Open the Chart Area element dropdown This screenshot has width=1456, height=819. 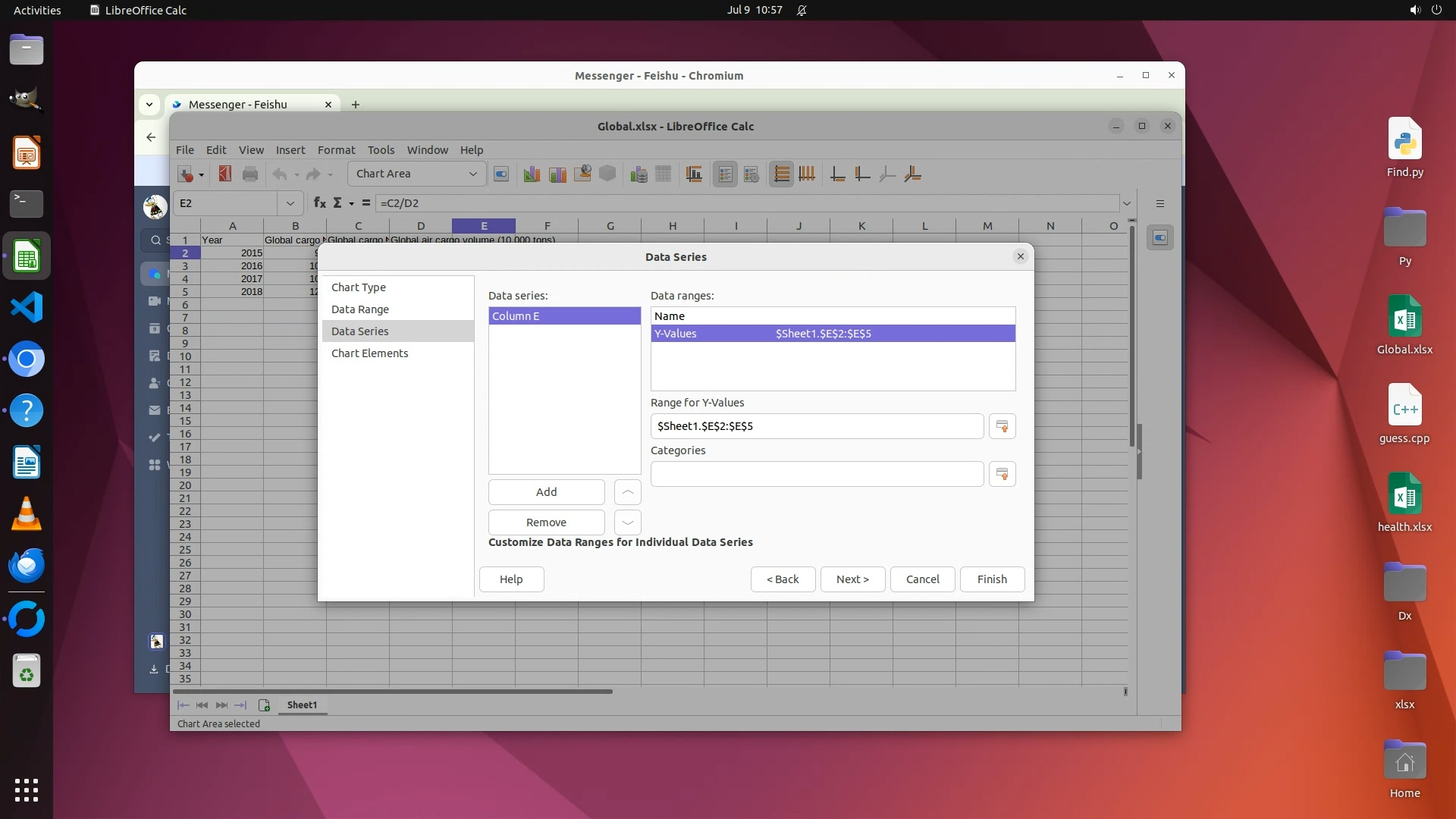click(472, 174)
